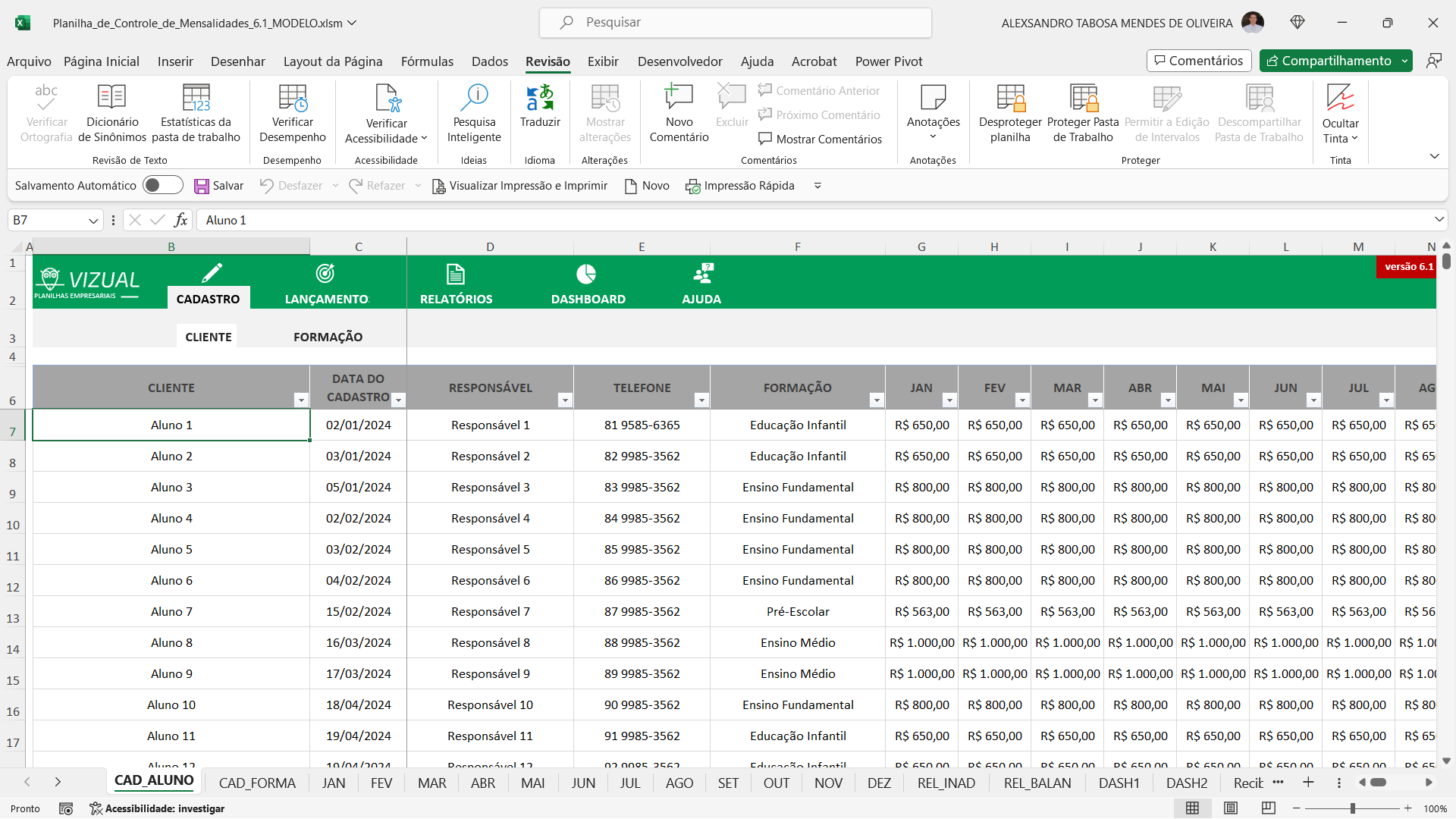The image size is (1456, 819).
Task: Expand the Name Box dropdown arrow
Action: 93,221
